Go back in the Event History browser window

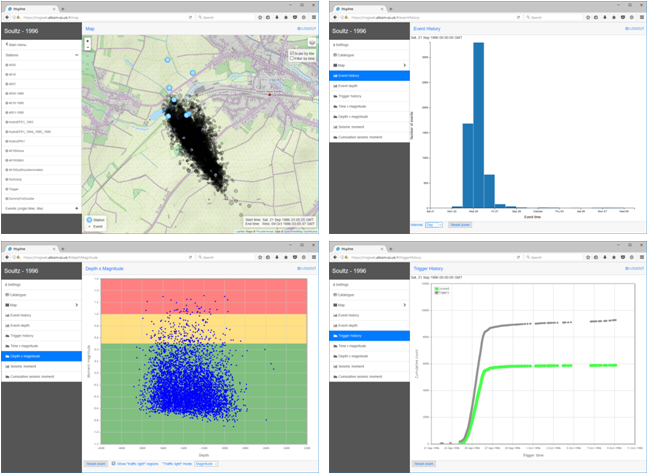(x=336, y=17)
